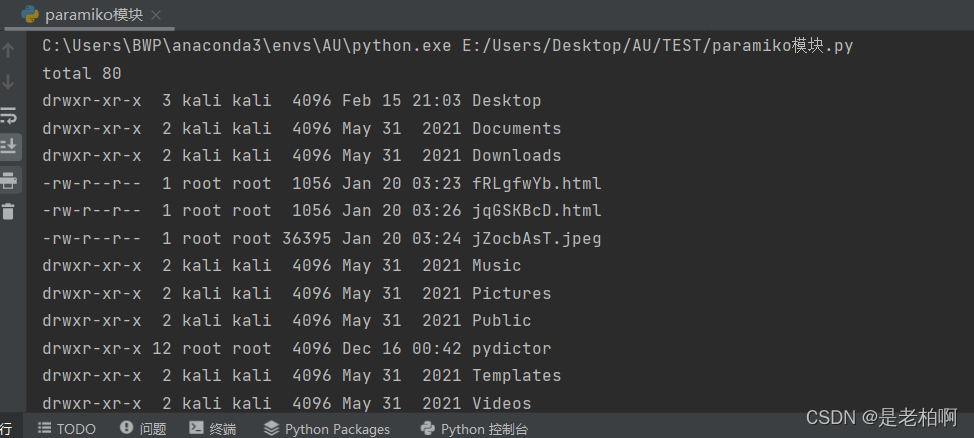The image size is (974, 438).
Task: Click the Python icon on the run tab
Action: click(x=29, y=15)
